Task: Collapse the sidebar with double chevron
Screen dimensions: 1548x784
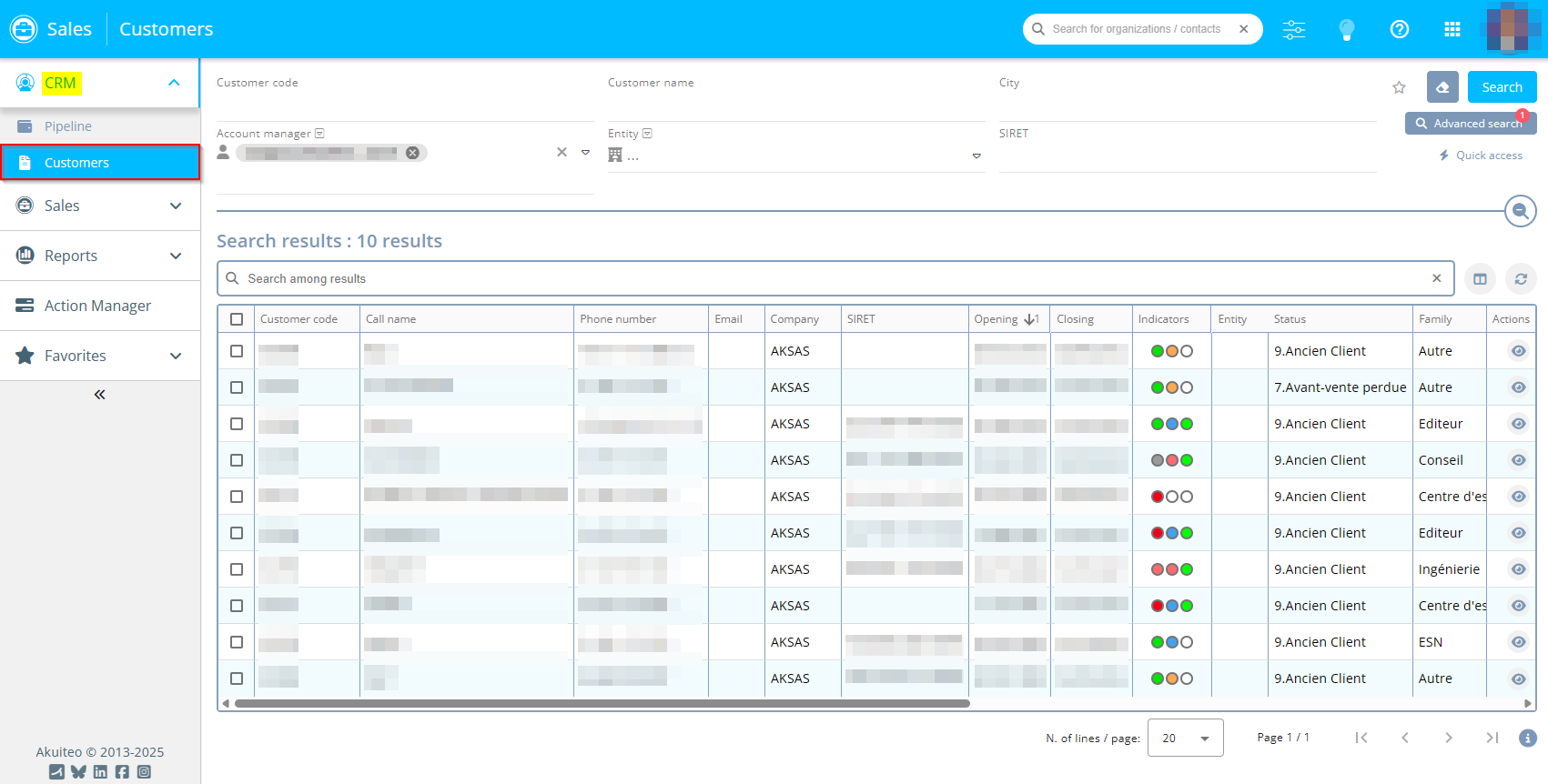Action: (100, 395)
